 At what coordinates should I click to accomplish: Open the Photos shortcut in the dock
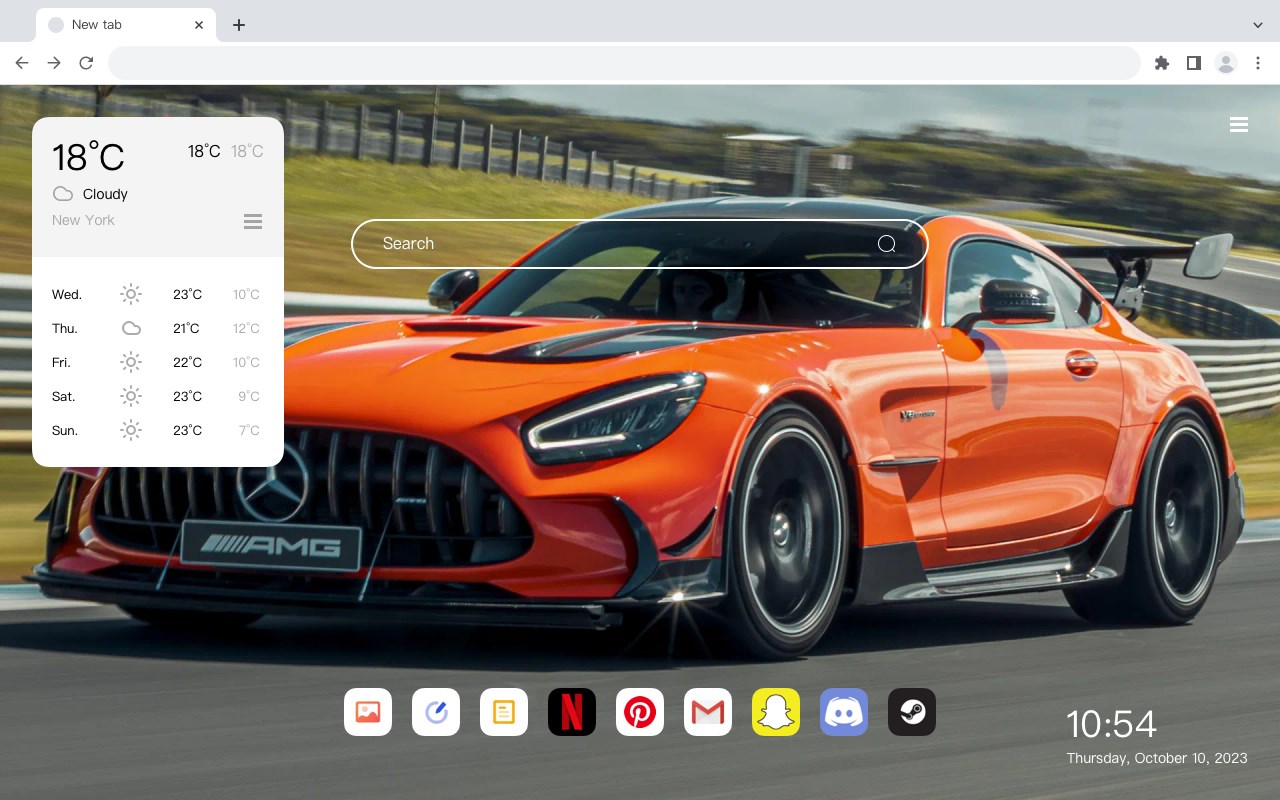point(368,712)
